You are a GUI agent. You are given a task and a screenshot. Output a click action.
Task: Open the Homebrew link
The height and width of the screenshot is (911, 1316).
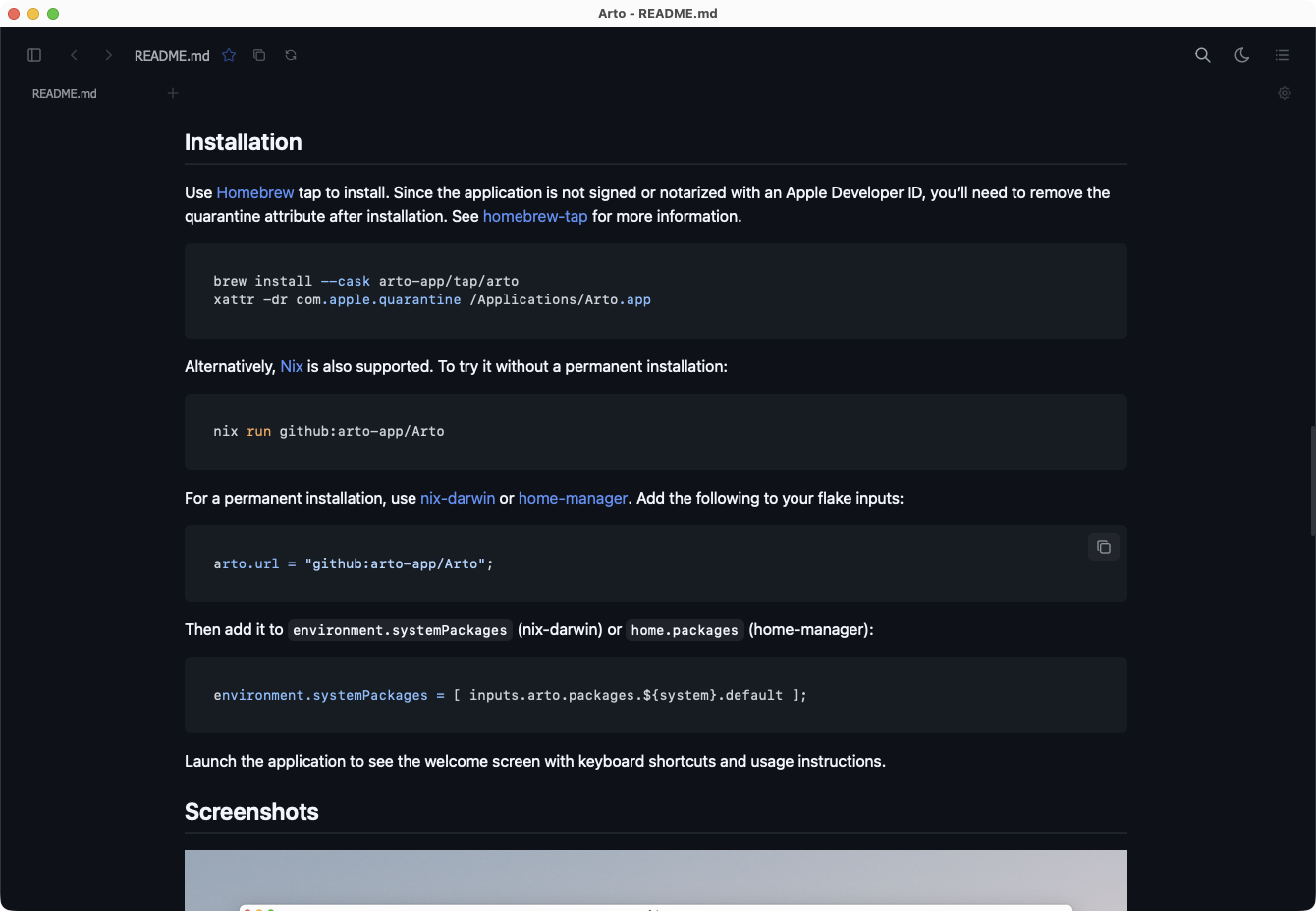tap(254, 192)
